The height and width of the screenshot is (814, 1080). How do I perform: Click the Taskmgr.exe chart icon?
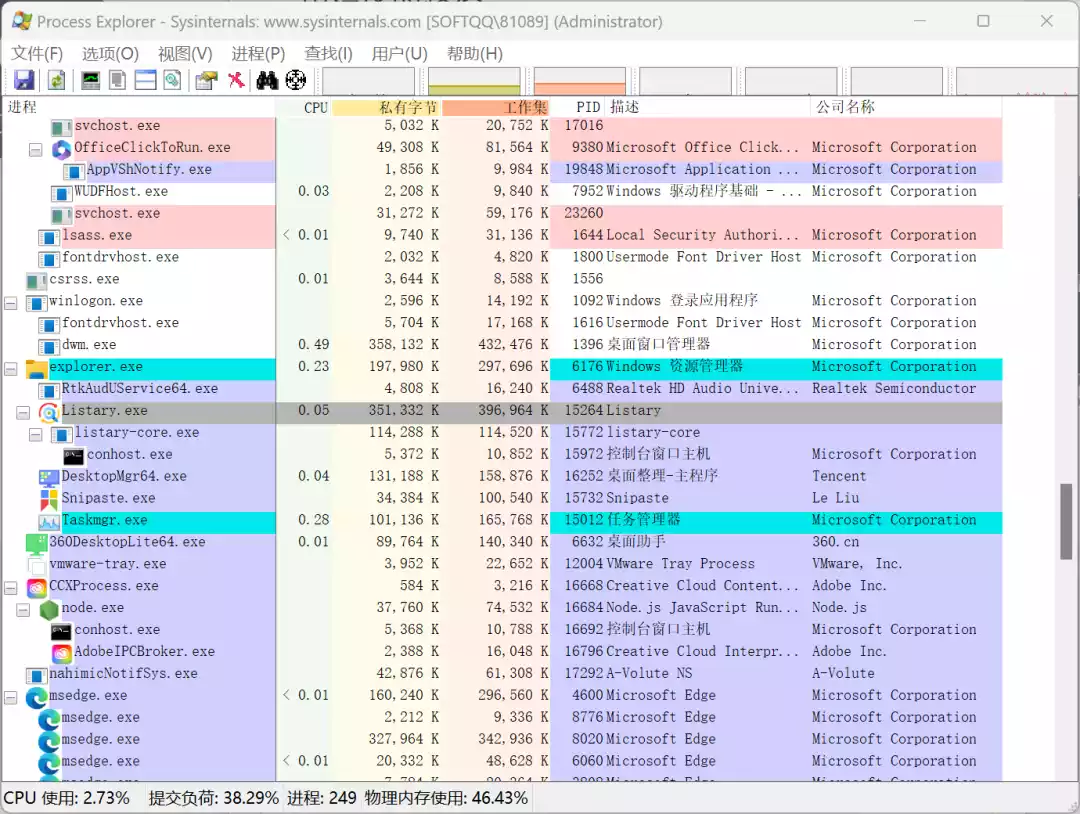point(49,522)
